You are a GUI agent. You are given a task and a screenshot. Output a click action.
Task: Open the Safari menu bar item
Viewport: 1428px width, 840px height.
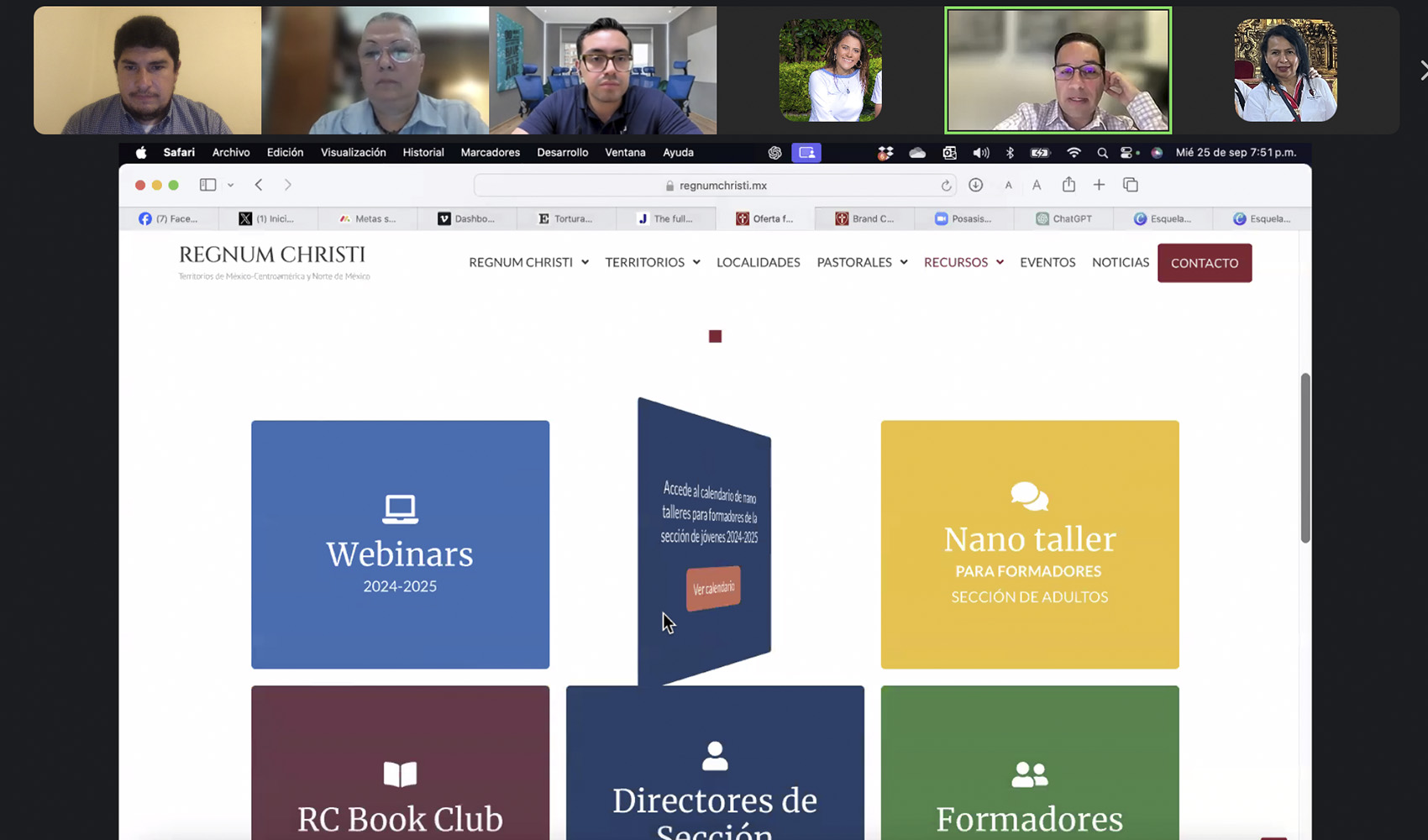179,152
